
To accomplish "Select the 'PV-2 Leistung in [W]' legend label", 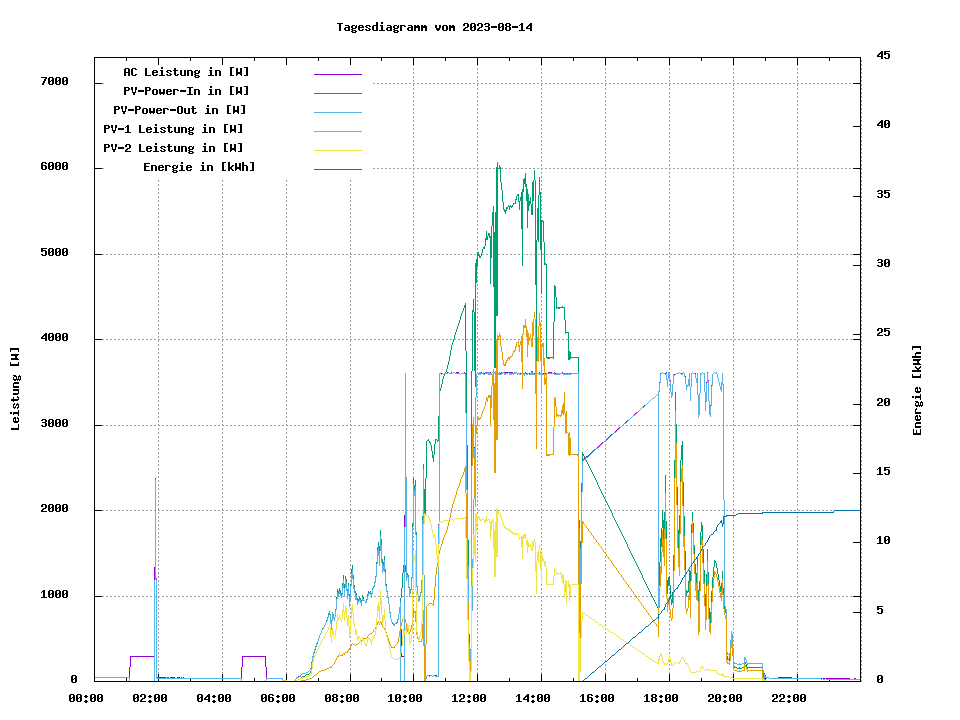I will [x=173, y=148].
